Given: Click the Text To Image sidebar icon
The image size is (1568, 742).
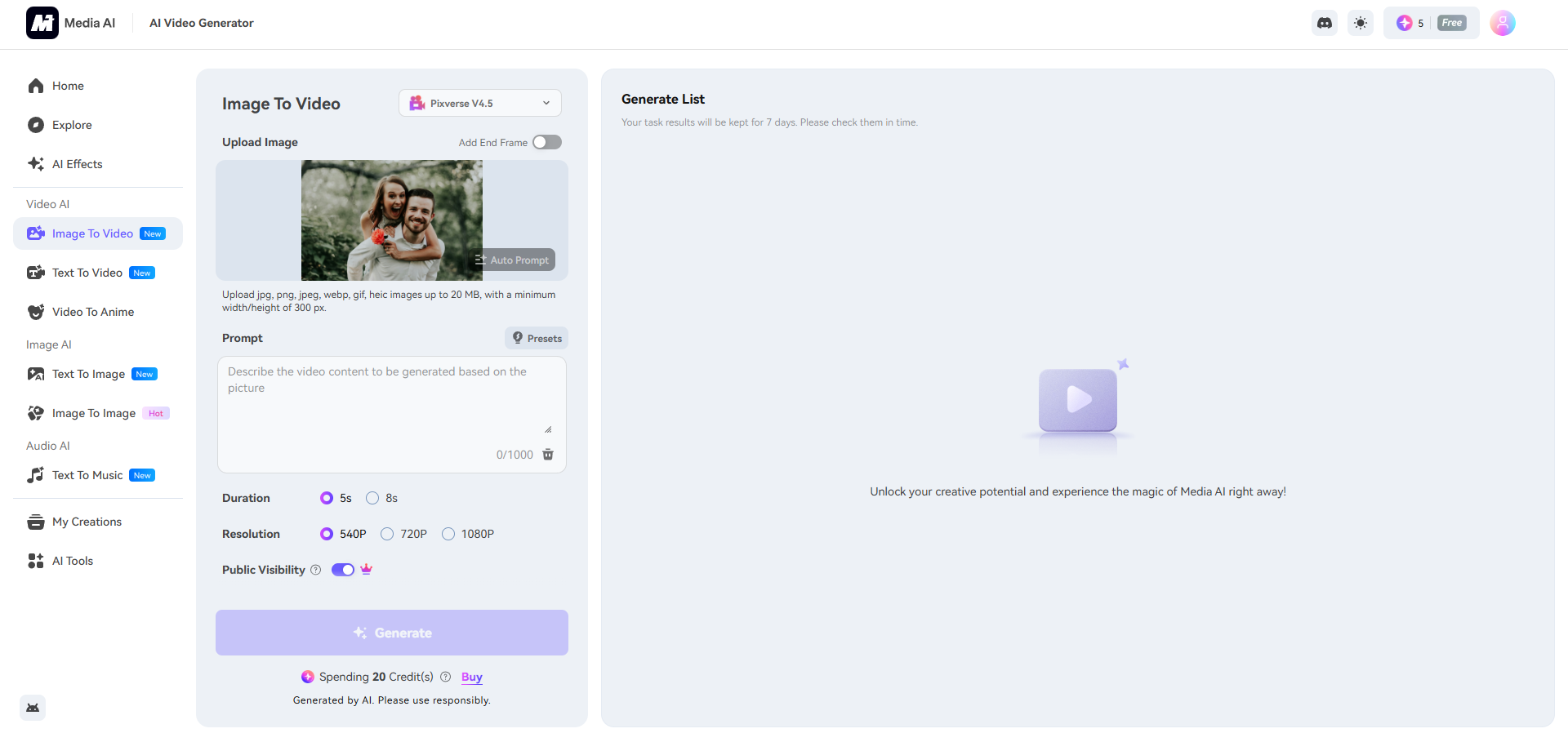Looking at the screenshot, I should 36,374.
